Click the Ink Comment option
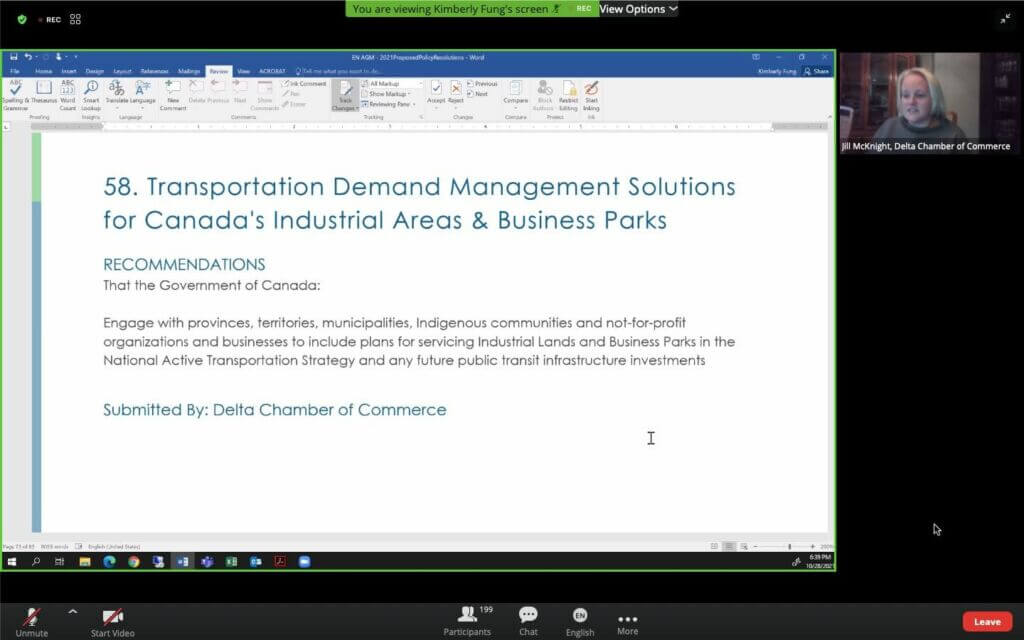The height and width of the screenshot is (640, 1024). pos(304,84)
